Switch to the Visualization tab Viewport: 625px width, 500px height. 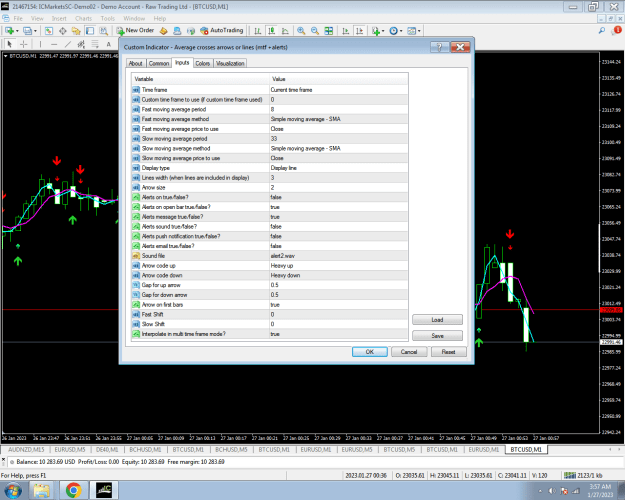click(x=230, y=63)
